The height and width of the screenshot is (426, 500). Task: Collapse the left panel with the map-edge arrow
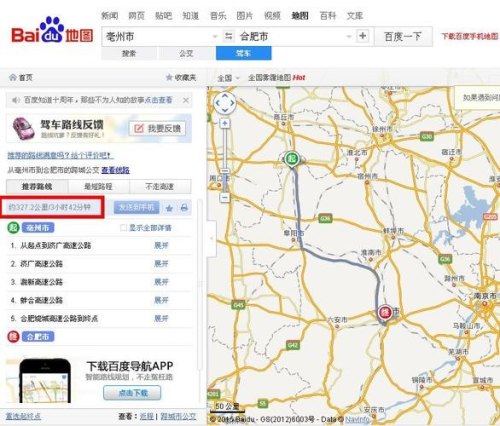pos(212,238)
